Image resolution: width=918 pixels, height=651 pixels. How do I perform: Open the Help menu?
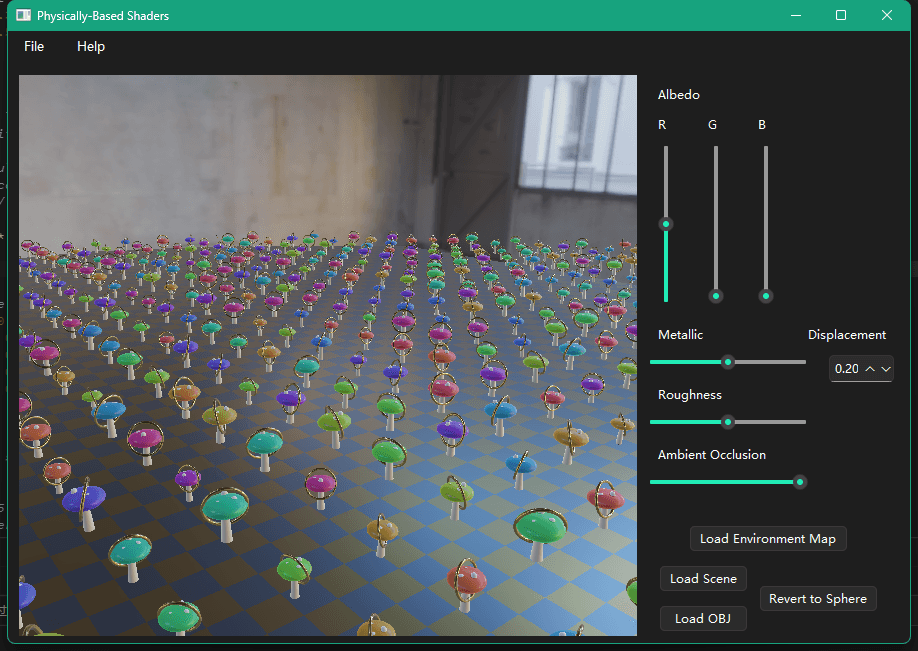(x=91, y=46)
